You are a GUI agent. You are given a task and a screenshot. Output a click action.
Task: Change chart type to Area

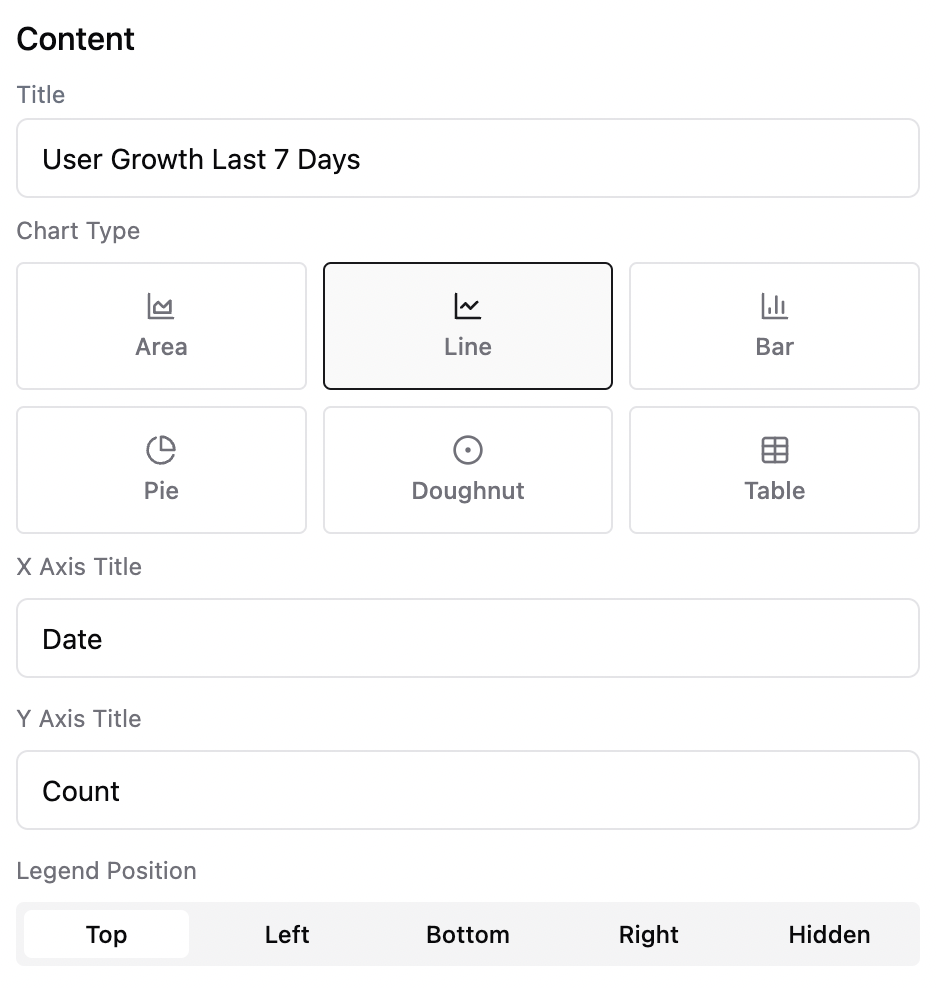161,326
